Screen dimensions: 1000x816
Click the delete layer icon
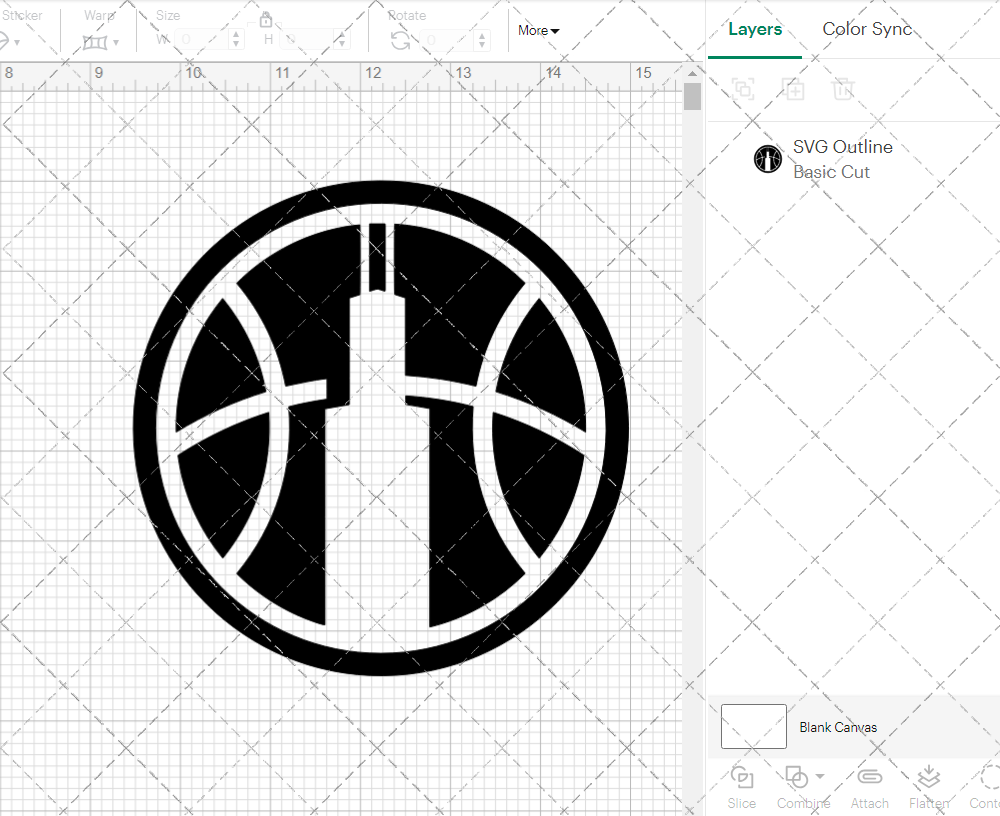[844, 89]
